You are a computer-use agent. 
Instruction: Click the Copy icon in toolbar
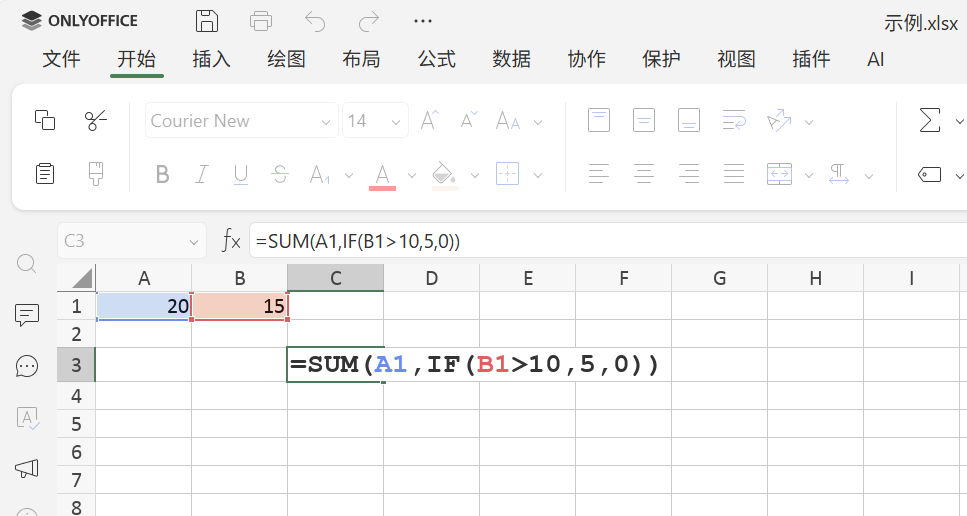(45, 121)
